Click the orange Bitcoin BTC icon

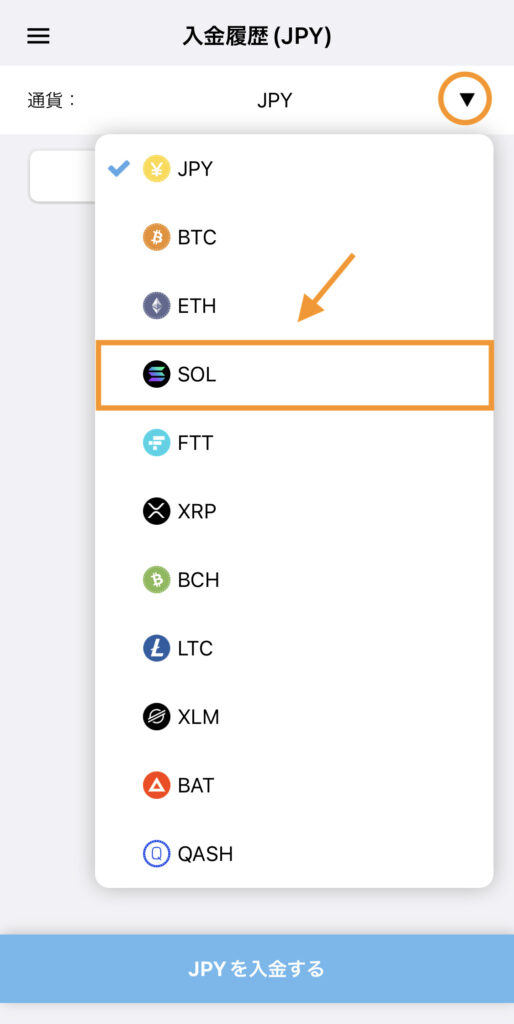156,238
